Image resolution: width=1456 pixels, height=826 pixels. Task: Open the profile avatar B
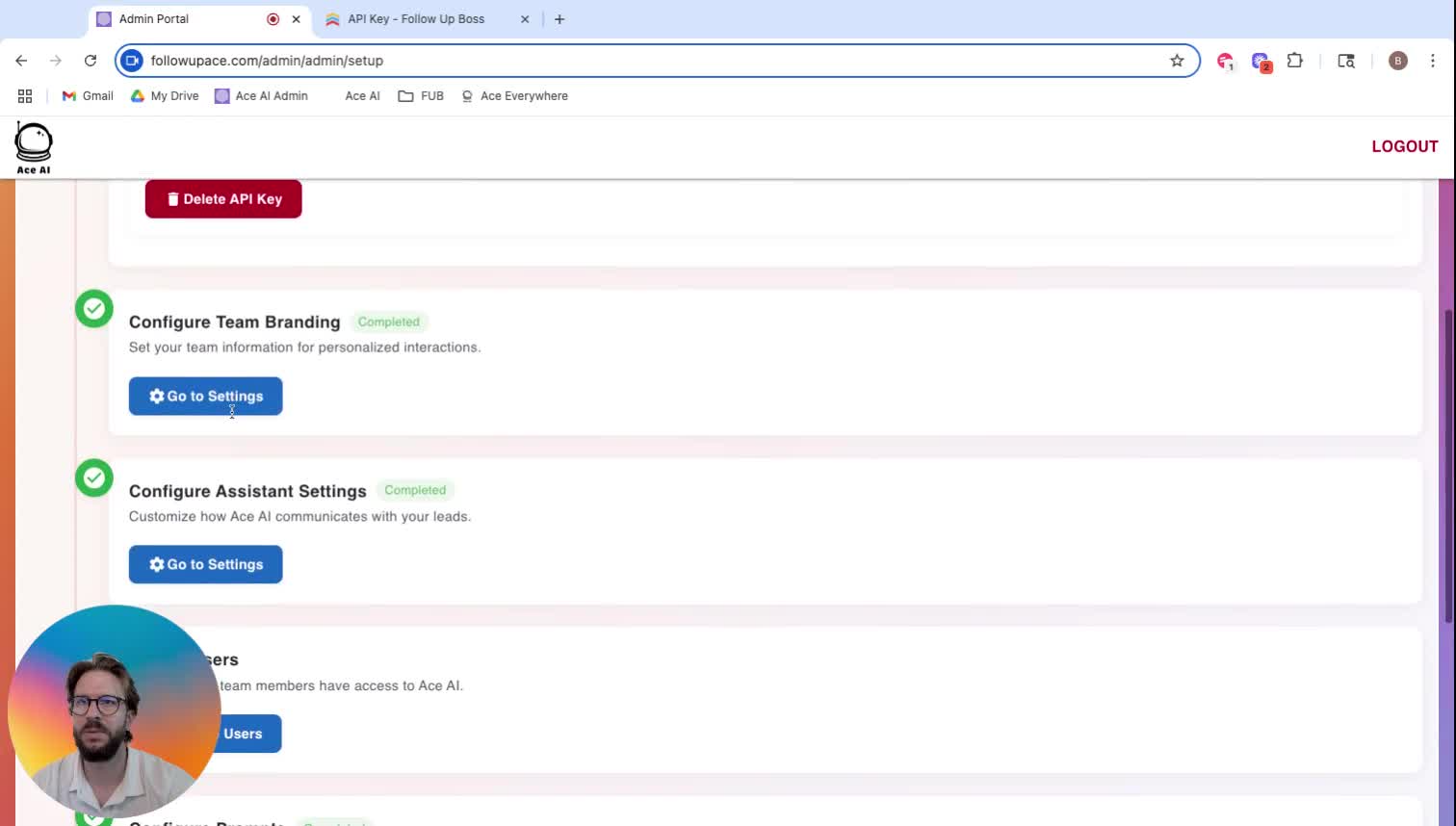[1398, 61]
